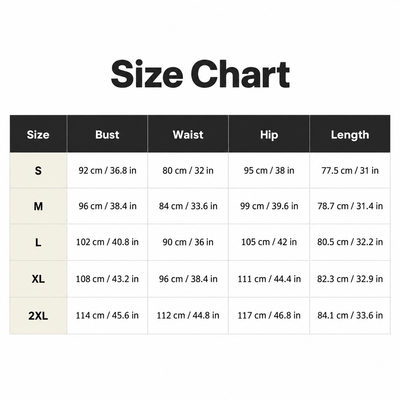Select the Bust column header
Screen dimensions: 400x400
tap(107, 134)
